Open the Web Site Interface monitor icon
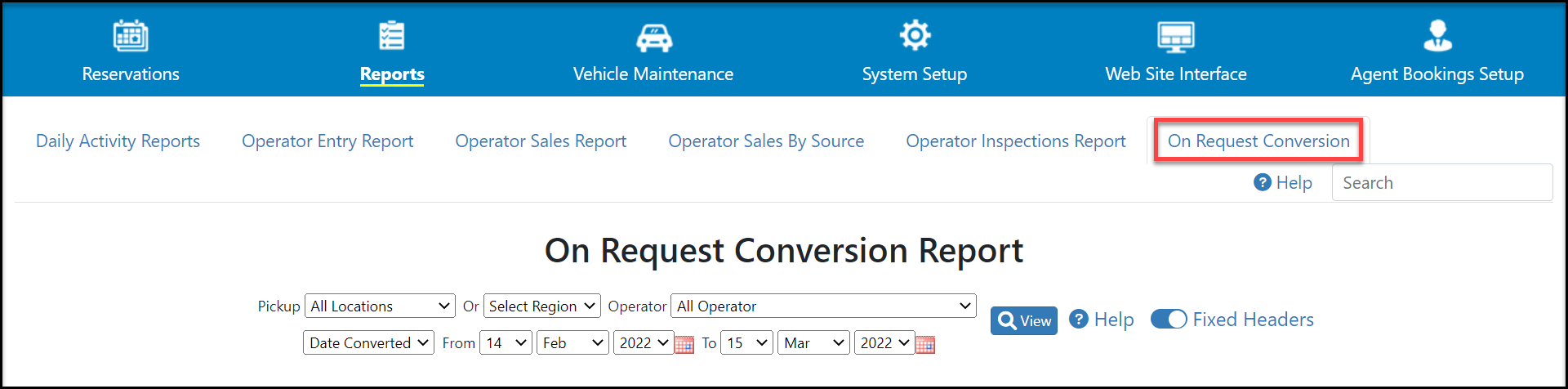The height and width of the screenshot is (389, 1568). coord(1176,37)
